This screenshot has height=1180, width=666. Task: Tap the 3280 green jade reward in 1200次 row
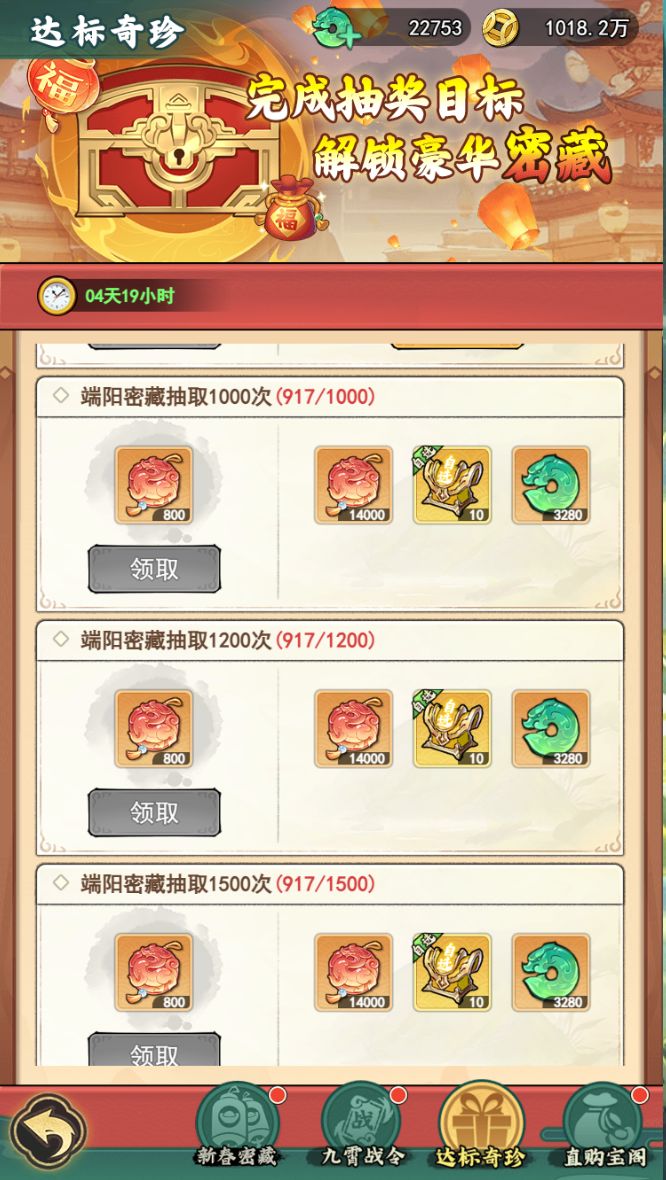(551, 728)
